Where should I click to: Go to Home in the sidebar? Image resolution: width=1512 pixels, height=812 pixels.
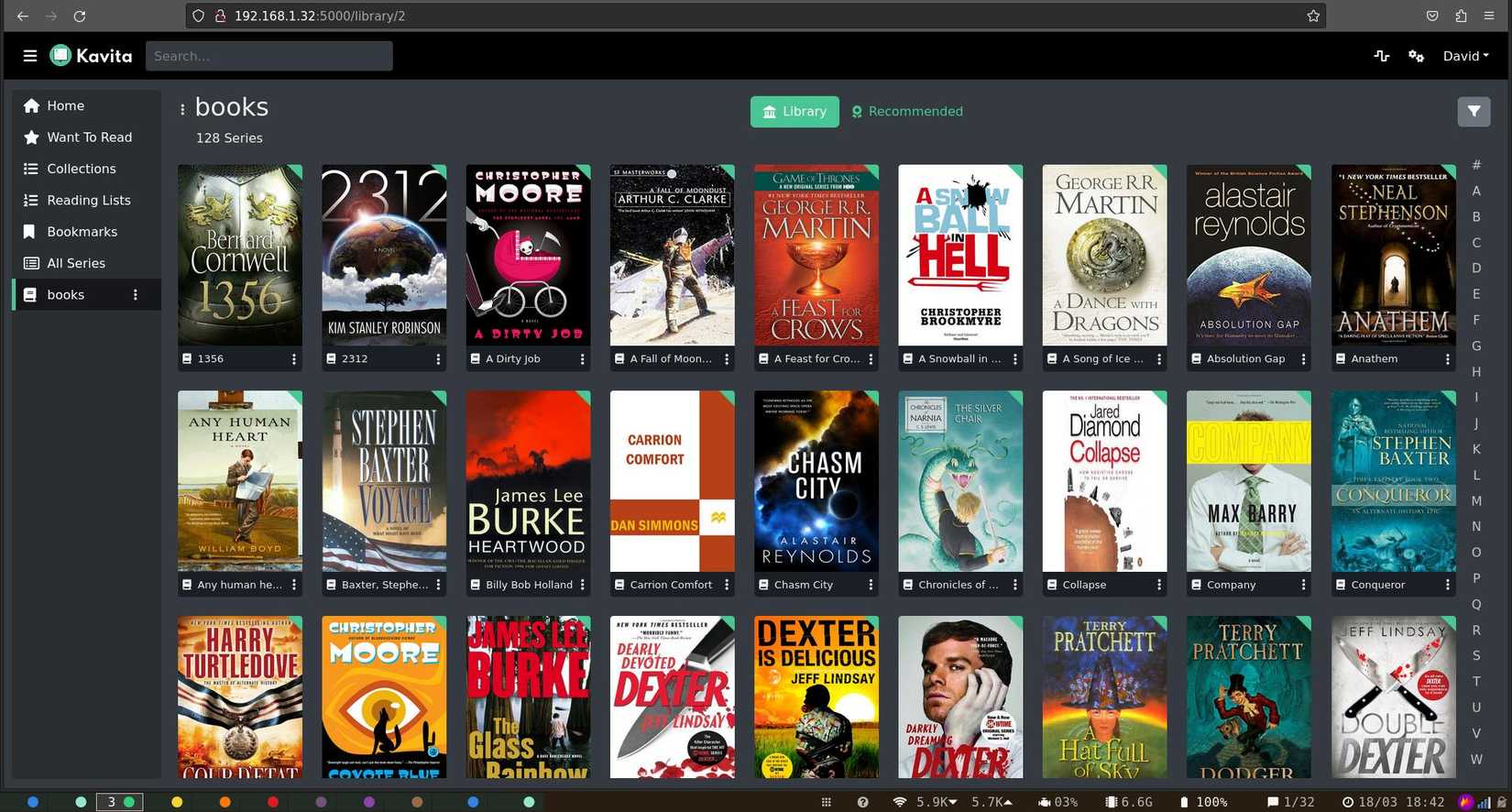(87, 105)
